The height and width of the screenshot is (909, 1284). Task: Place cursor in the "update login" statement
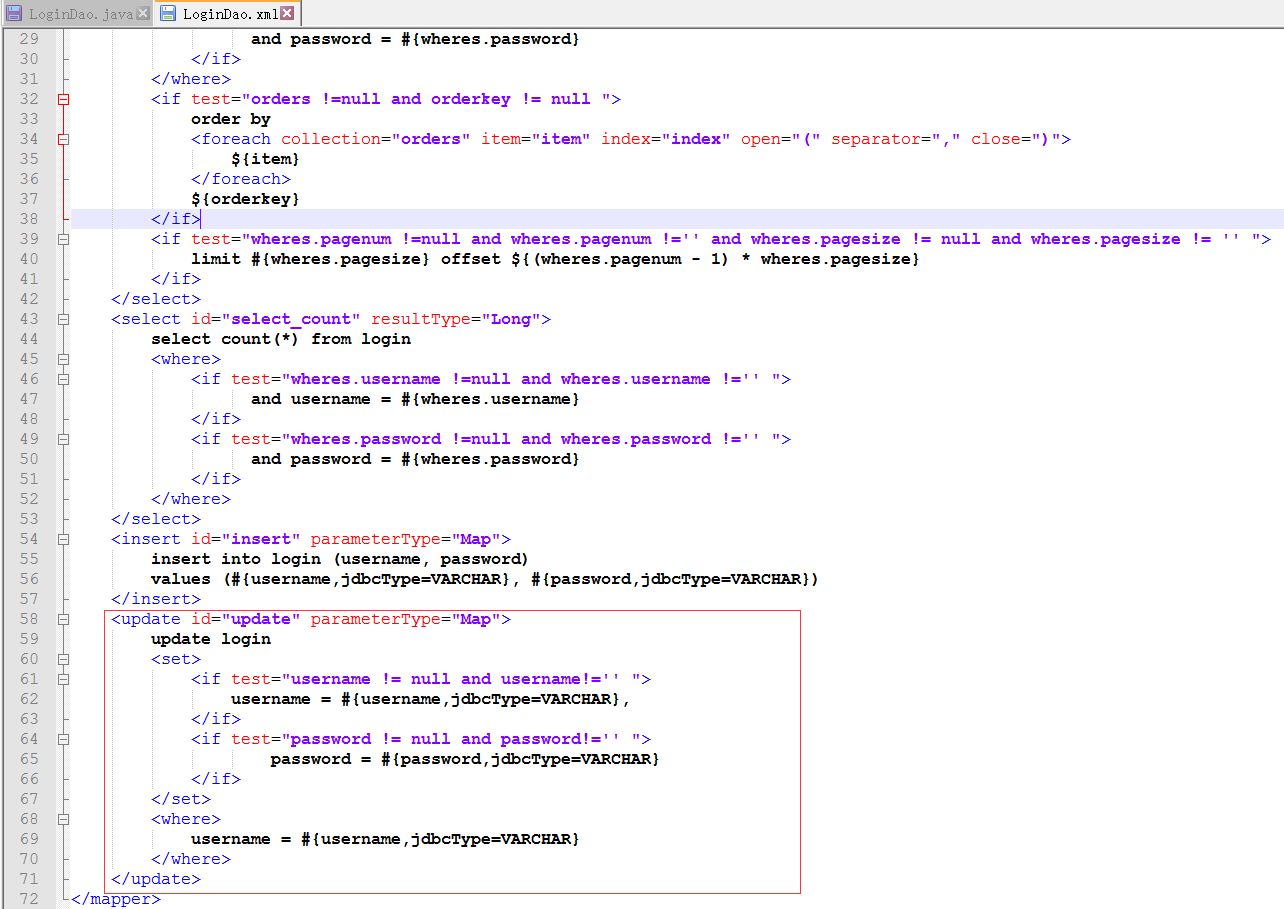tap(211, 639)
